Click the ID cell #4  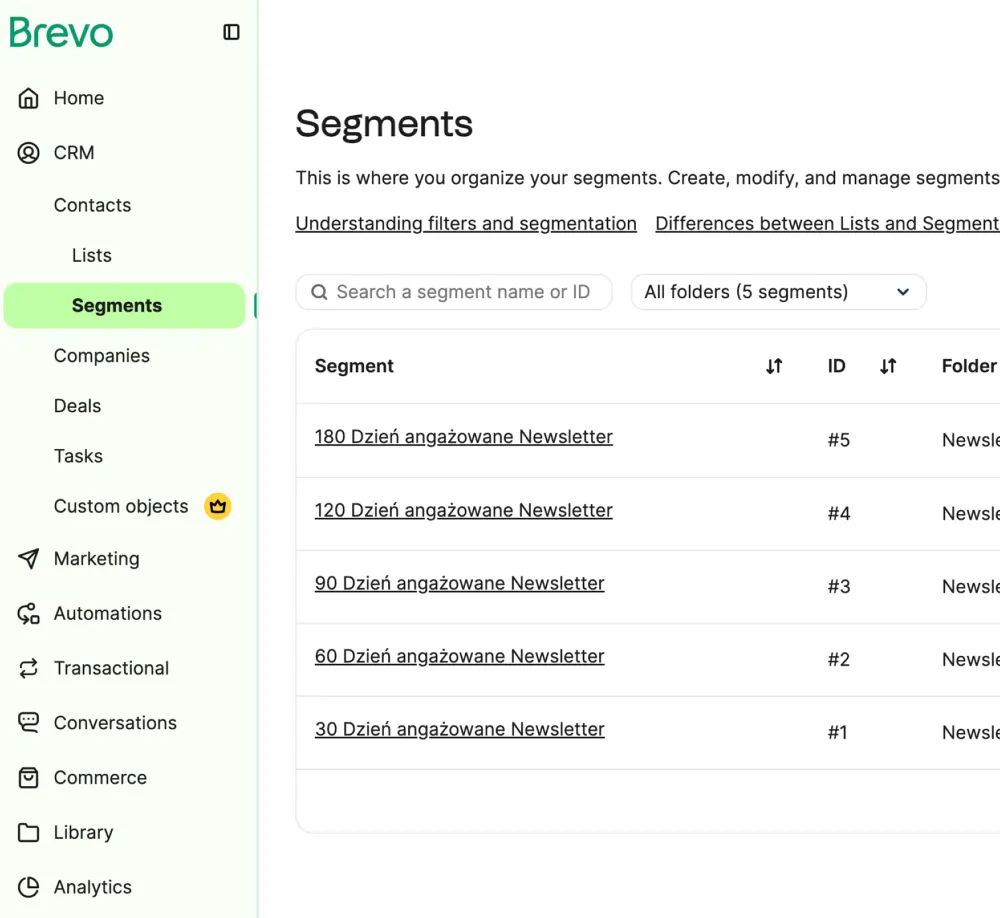coord(839,514)
